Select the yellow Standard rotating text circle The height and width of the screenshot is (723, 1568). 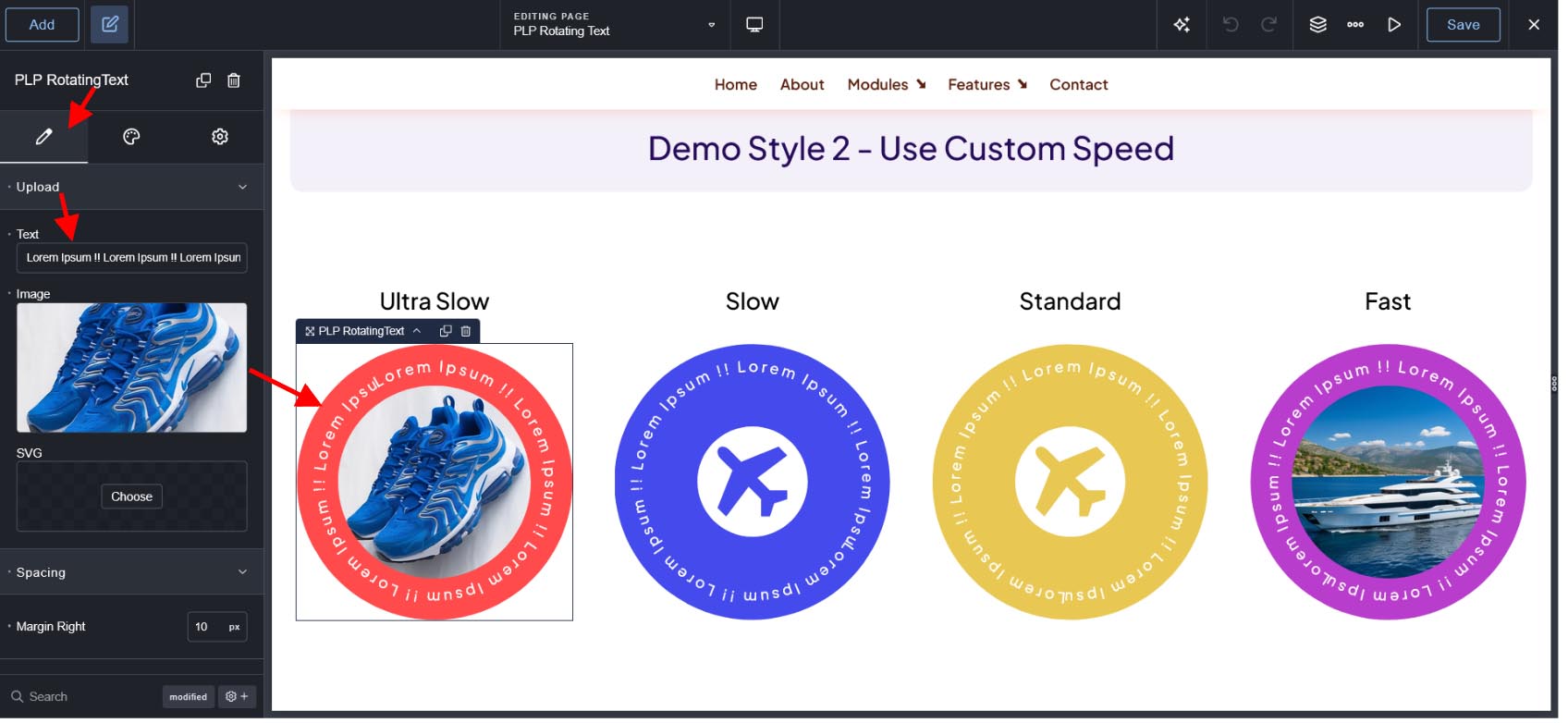pos(1070,483)
